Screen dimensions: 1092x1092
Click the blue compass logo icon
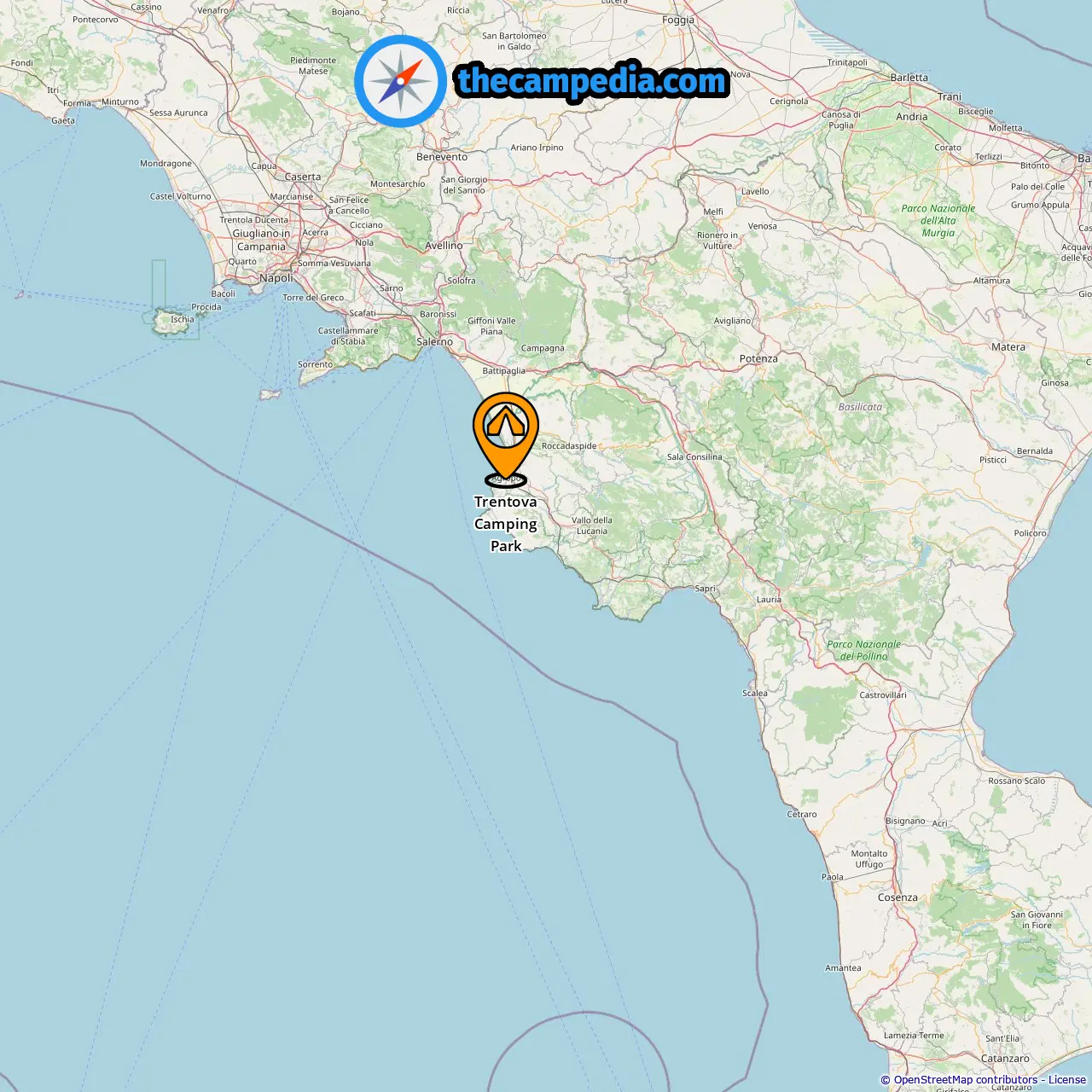point(400,81)
